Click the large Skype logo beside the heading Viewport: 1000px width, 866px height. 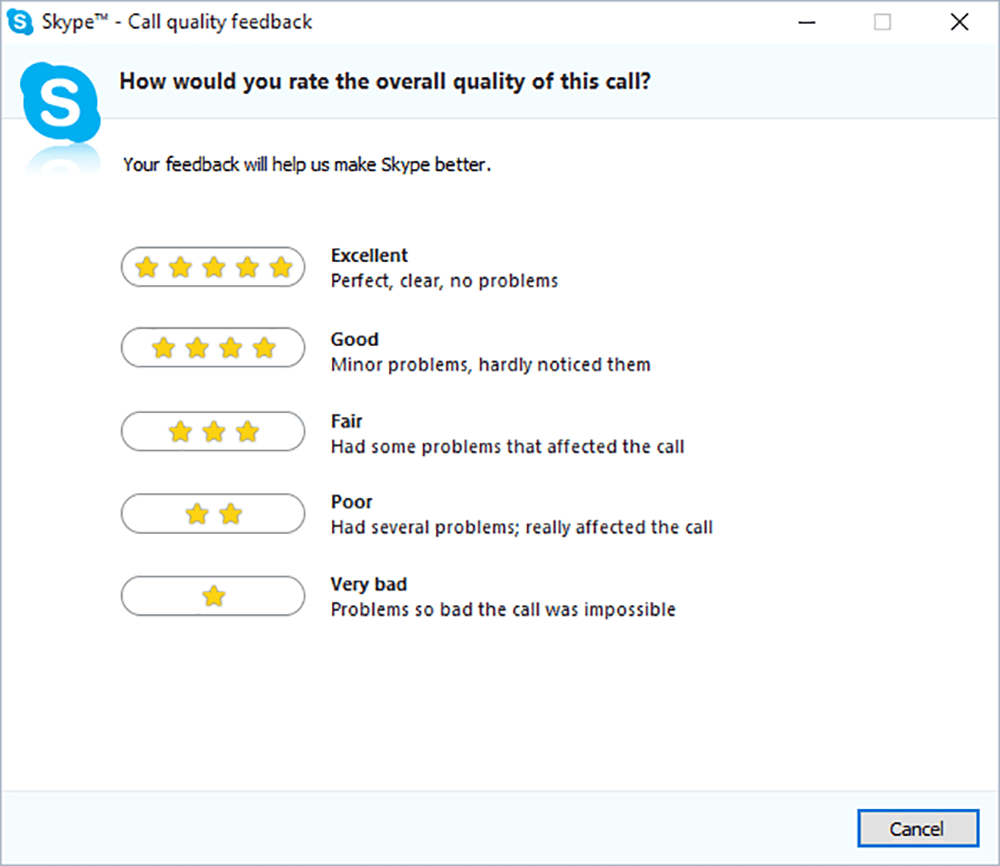click(62, 101)
